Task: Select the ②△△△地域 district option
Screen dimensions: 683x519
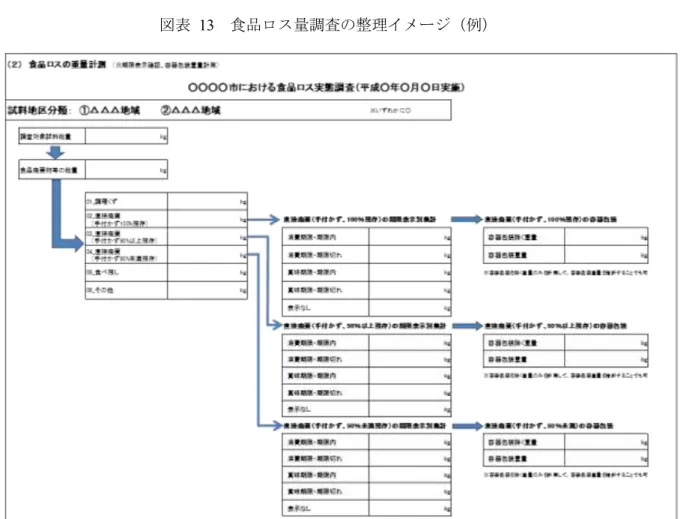Action: [x=191, y=110]
